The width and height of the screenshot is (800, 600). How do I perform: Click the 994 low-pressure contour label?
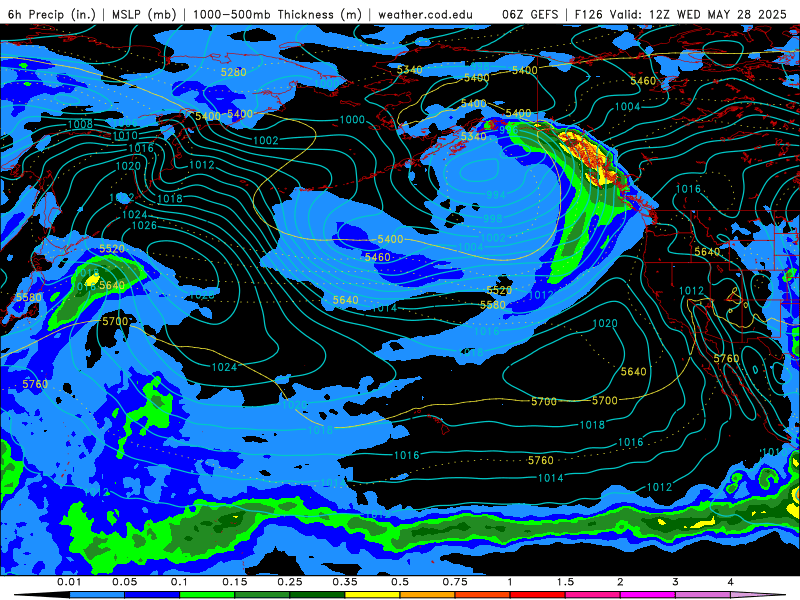495,195
